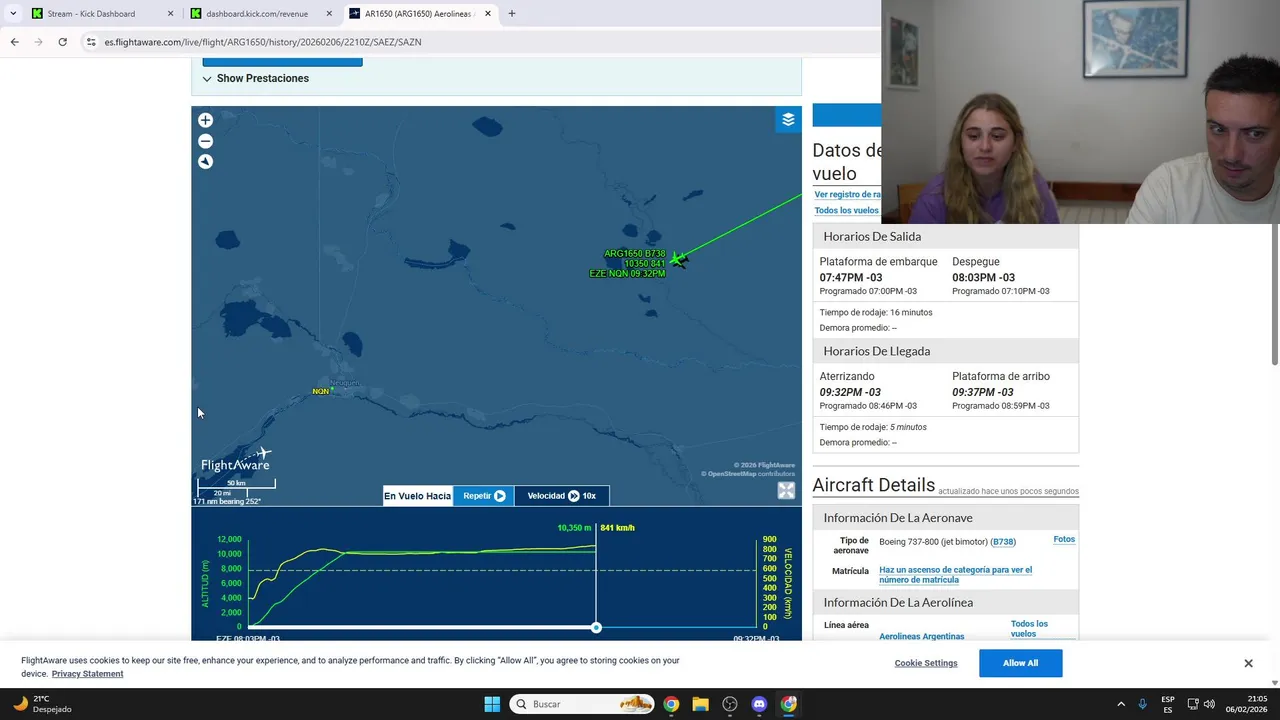Open the B738 aircraft type link

click(x=1003, y=542)
